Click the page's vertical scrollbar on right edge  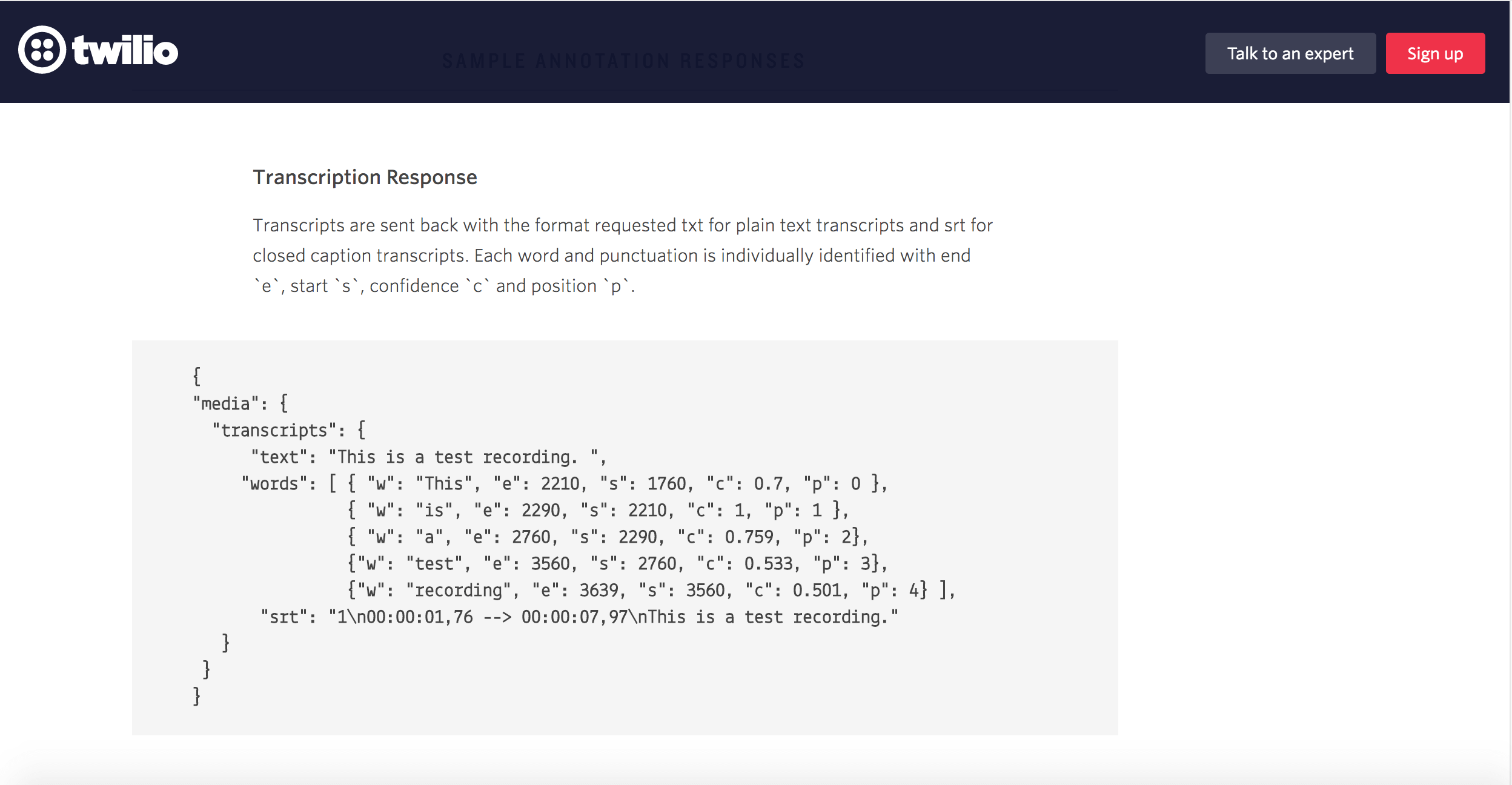[1511, 392]
